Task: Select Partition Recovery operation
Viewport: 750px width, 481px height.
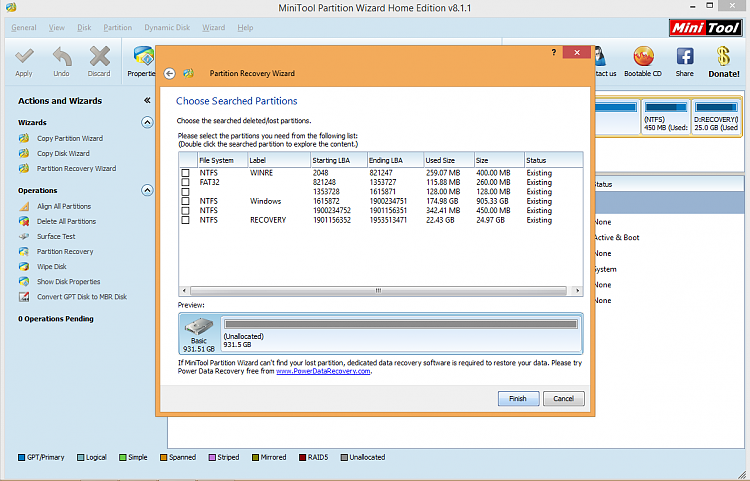Action: coord(65,251)
